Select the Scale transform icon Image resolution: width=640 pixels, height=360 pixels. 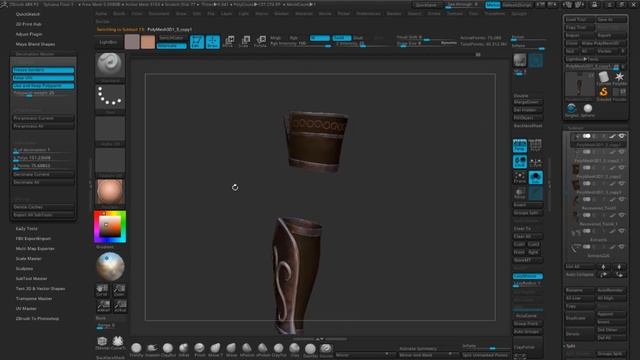(244, 41)
